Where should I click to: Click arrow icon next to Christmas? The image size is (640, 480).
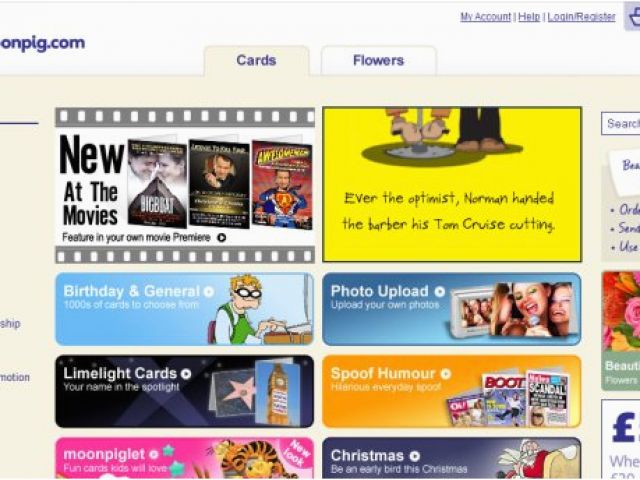coord(414,456)
